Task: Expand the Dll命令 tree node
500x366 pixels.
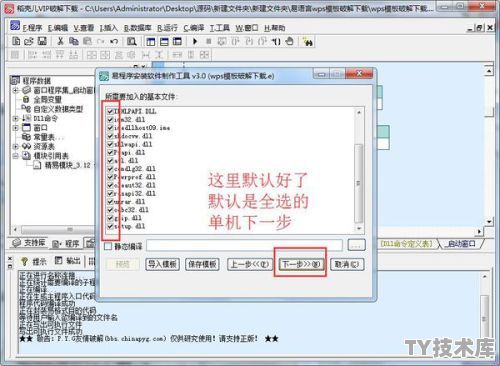Action: point(15,118)
